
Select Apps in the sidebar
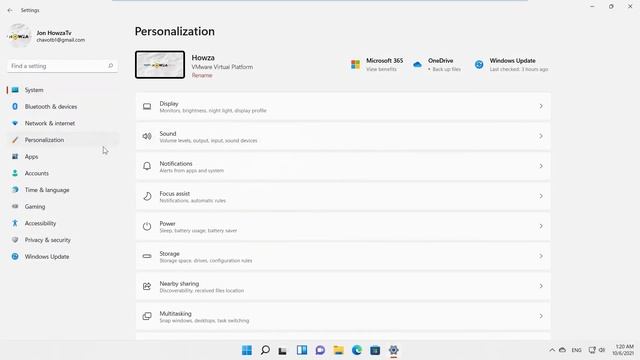pyautogui.click(x=63, y=157)
